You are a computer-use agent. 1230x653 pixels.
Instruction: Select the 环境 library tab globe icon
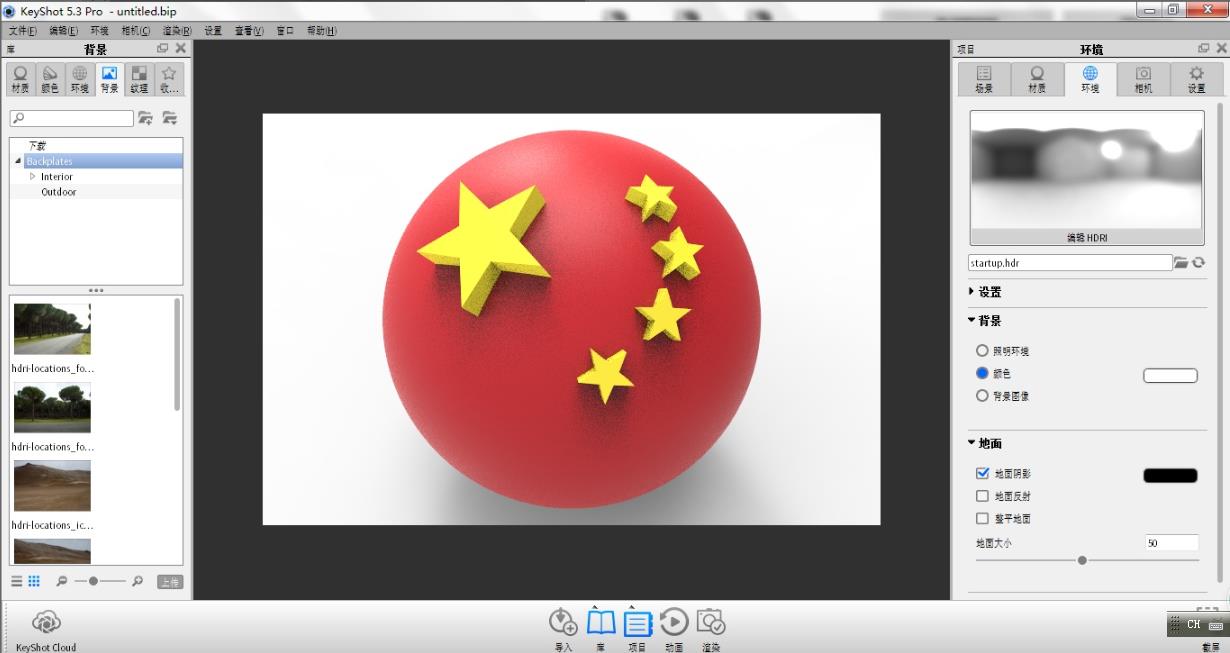78,78
